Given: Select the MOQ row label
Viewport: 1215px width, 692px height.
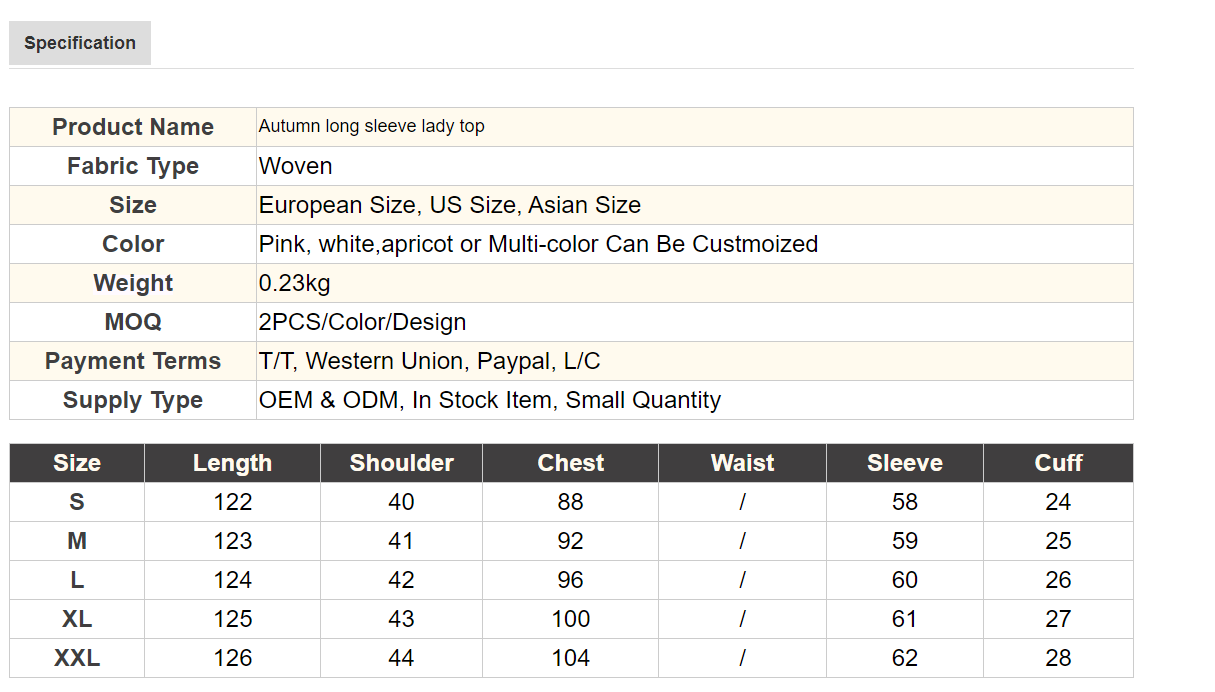Looking at the screenshot, I should click(x=133, y=322).
